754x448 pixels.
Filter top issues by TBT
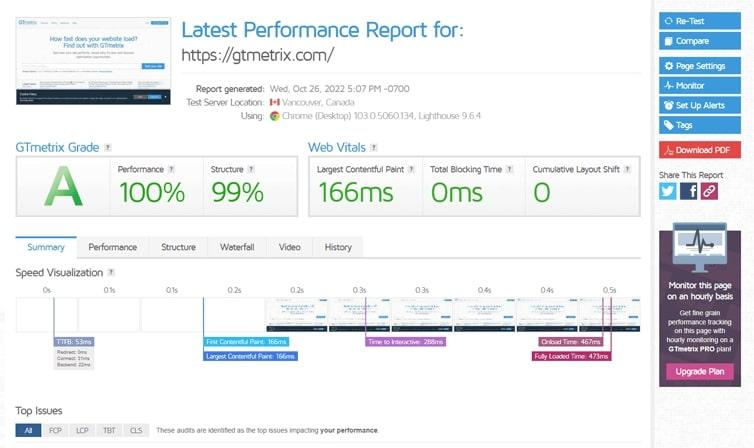pyautogui.click(x=109, y=430)
